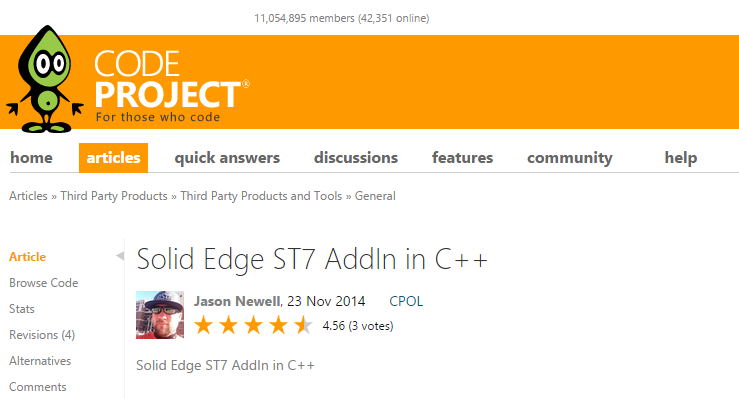Image resolution: width=739 pixels, height=399 pixels.
Task: Select the third rating star
Action: [x=254, y=326]
